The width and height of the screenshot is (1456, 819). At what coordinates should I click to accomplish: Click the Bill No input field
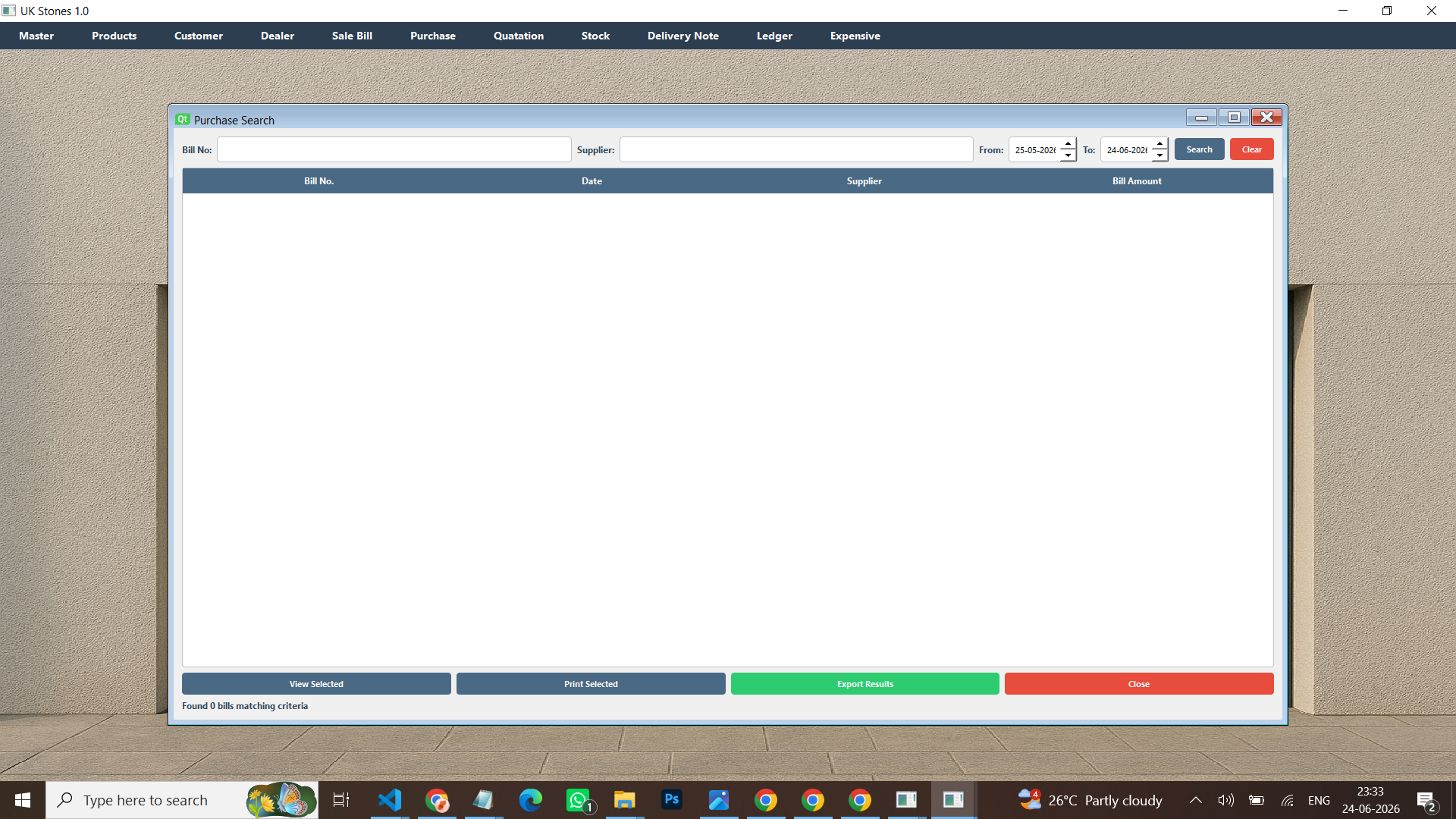pyautogui.click(x=394, y=149)
